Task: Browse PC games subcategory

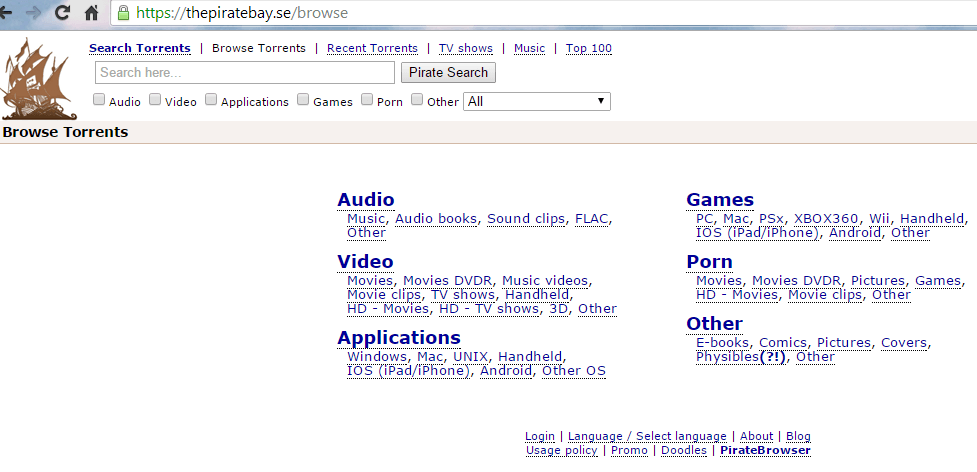Action: [704, 219]
